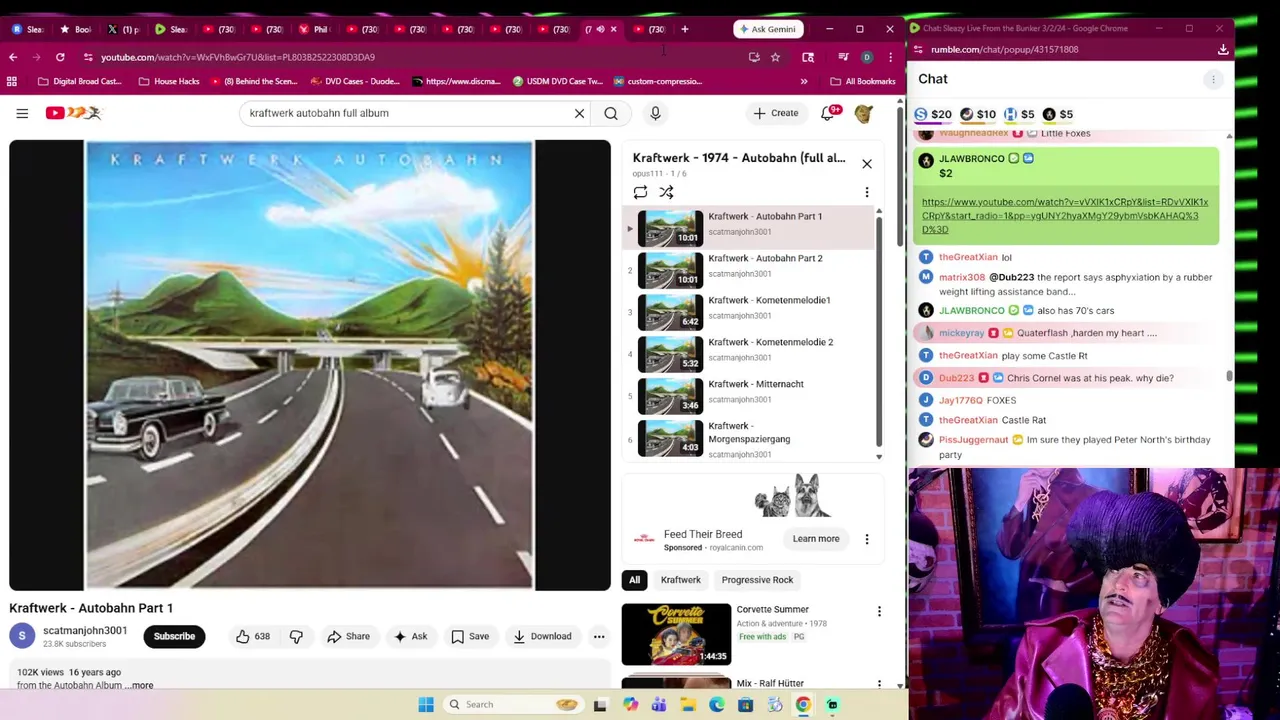The width and height of the screenshot is (1280, 720).
Task: Start voice search with microphone icon
Action: [x=655, y=113]
